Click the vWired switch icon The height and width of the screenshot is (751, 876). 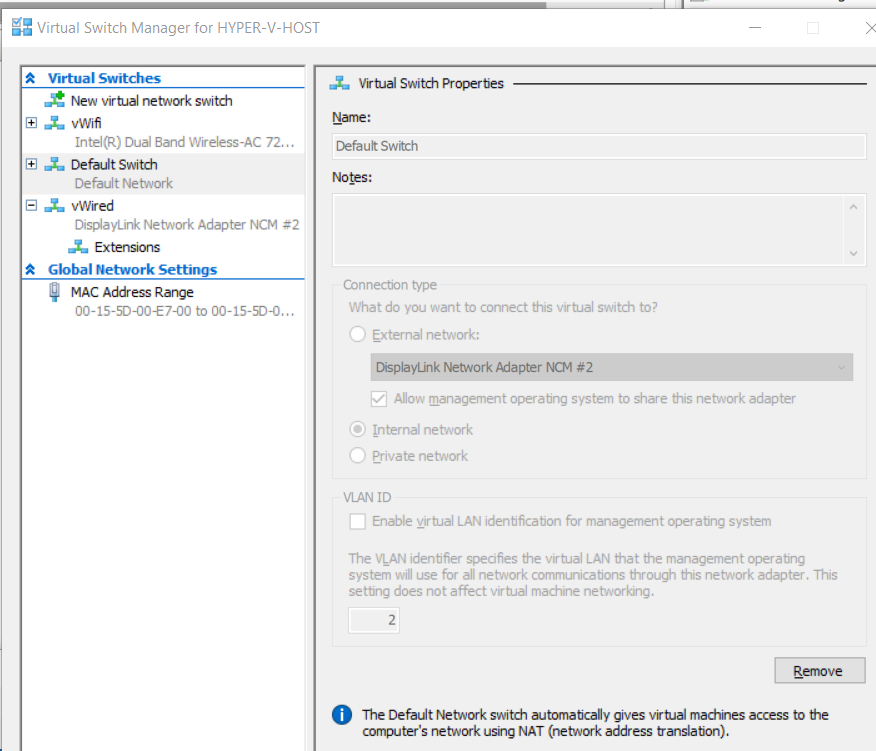coord(55,206)
